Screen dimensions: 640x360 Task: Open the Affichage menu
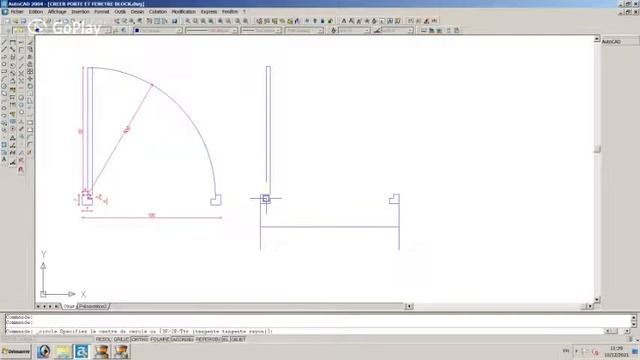(x=57, y=12)
